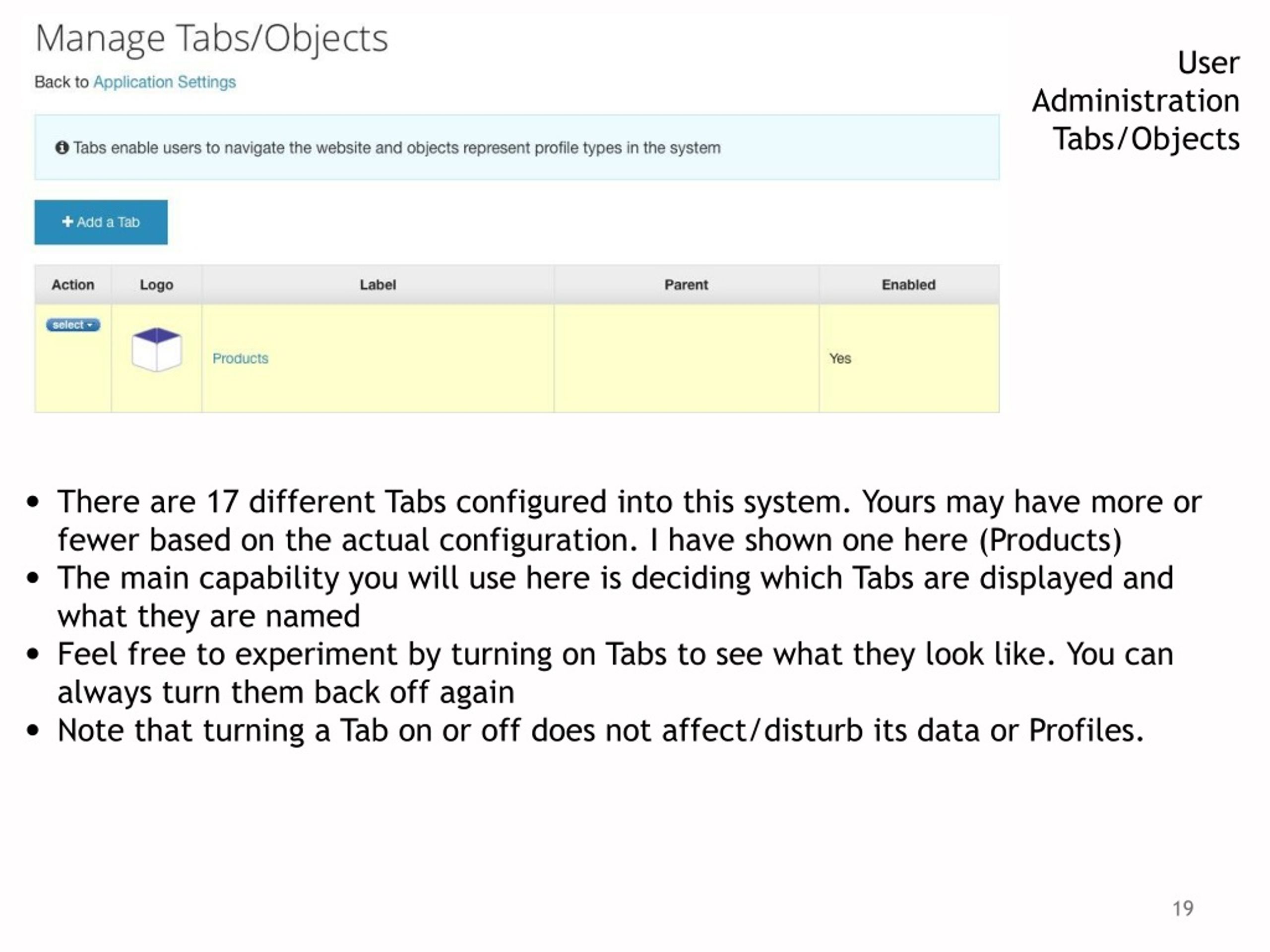Click the Logo column header
1270x952 pixels.
[x=157, y=285]
